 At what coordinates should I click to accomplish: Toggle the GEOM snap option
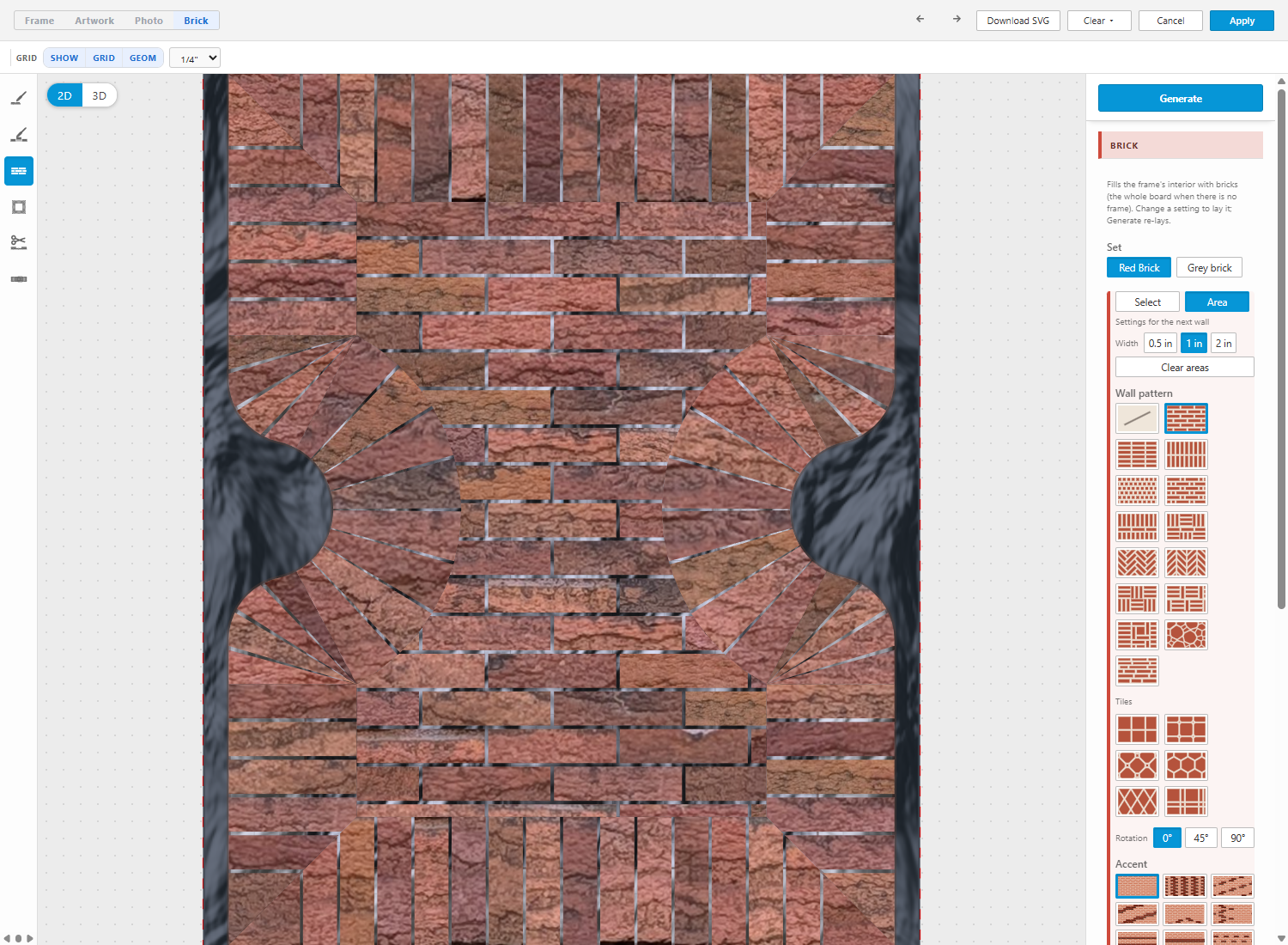click(143, 58)
